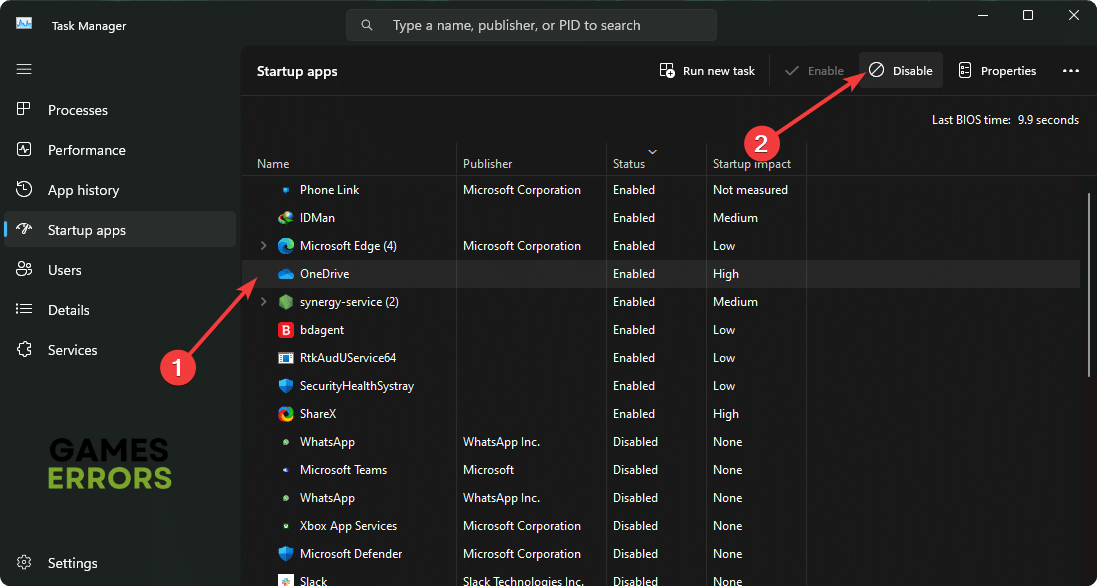
Task: Switch to the Performance tab
Action: pyautogui.click(x=86, y=150)
